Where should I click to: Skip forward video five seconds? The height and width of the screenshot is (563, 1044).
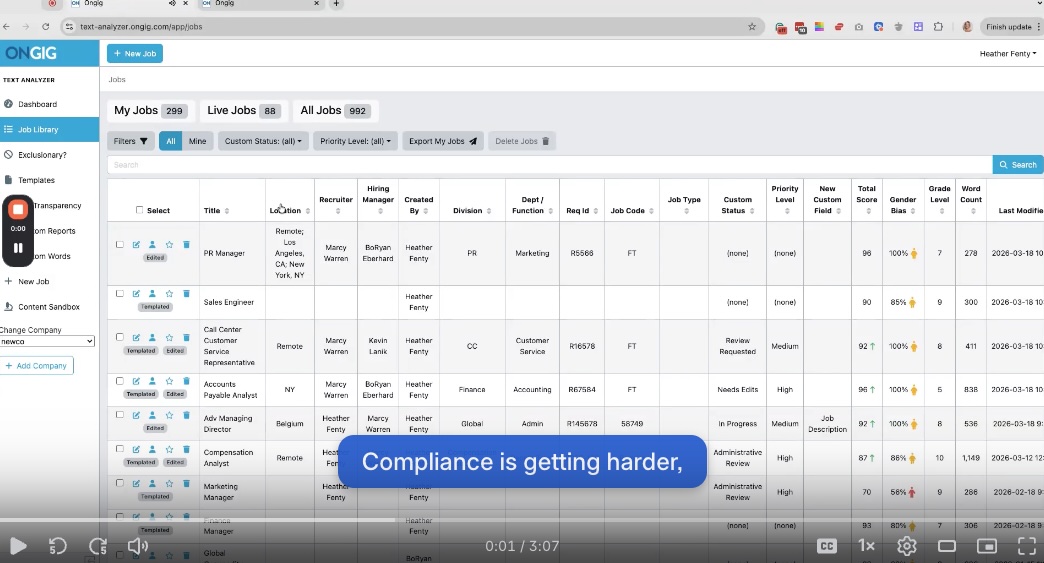[98, 546]
